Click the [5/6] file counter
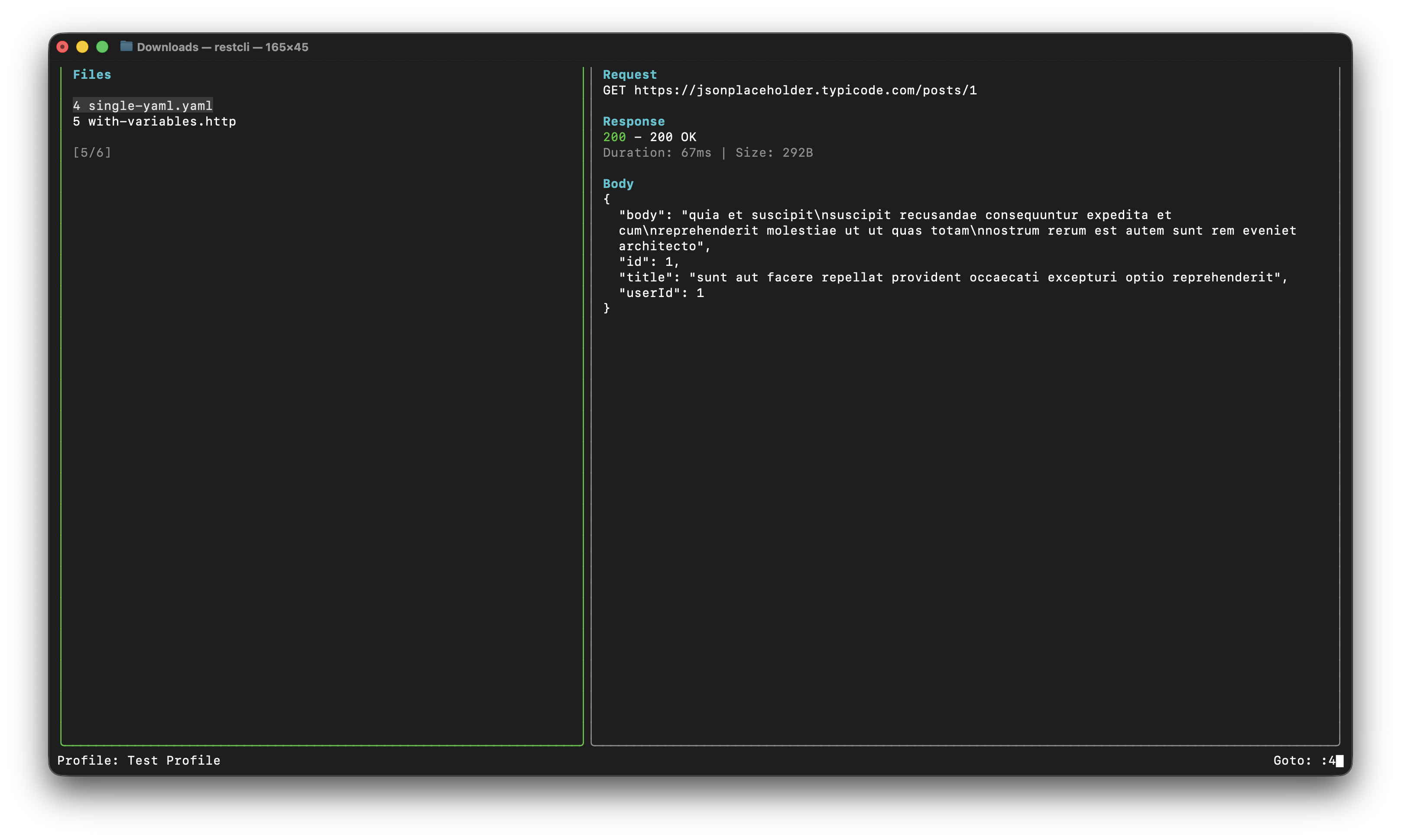This screenshot has width=1401, height=840. coord(92,153)
